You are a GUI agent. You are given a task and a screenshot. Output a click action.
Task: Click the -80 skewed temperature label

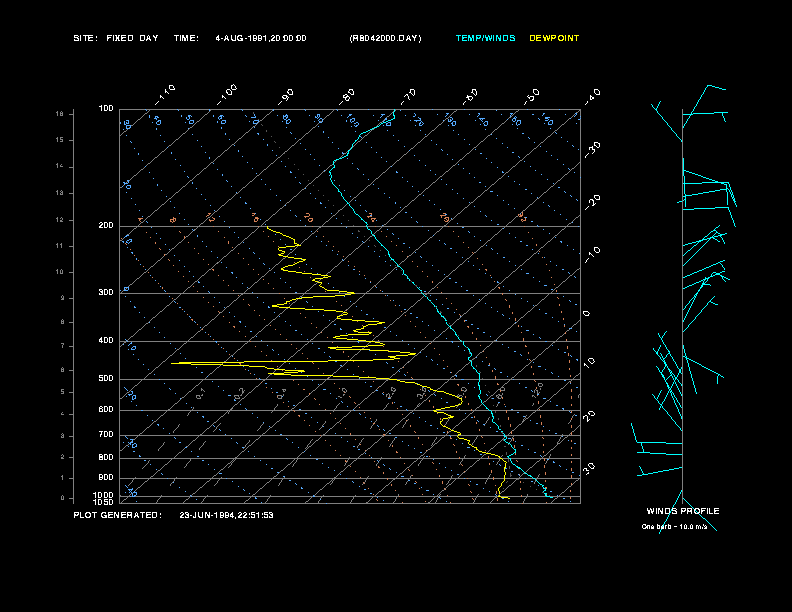tap(347, 96)
